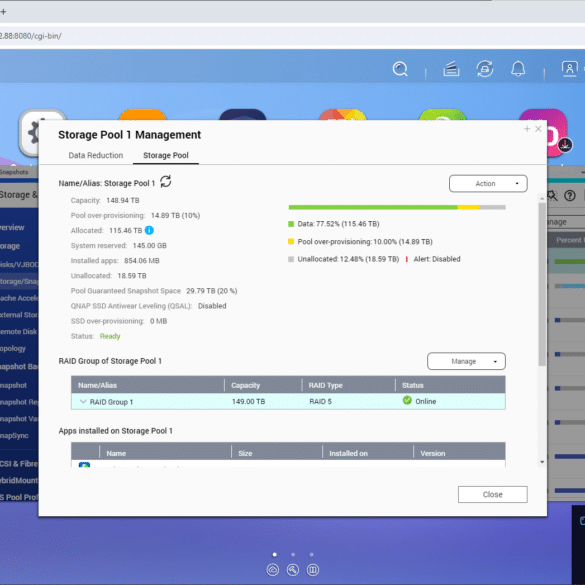Open the green desktop app icon
Viewport: 585px width, 585px height.
click(442, 115)
